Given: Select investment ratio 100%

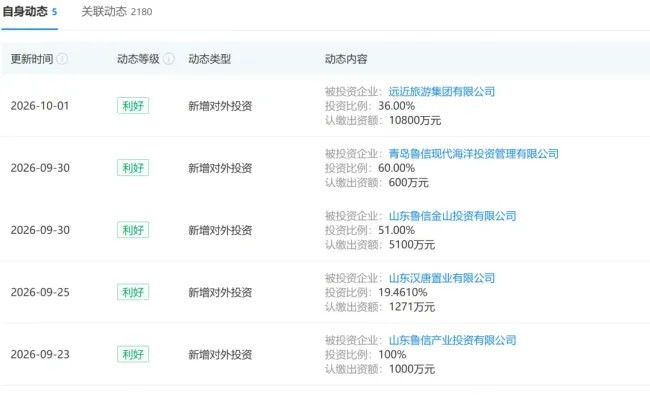Looking at the screenshot, I should point(392,354).
